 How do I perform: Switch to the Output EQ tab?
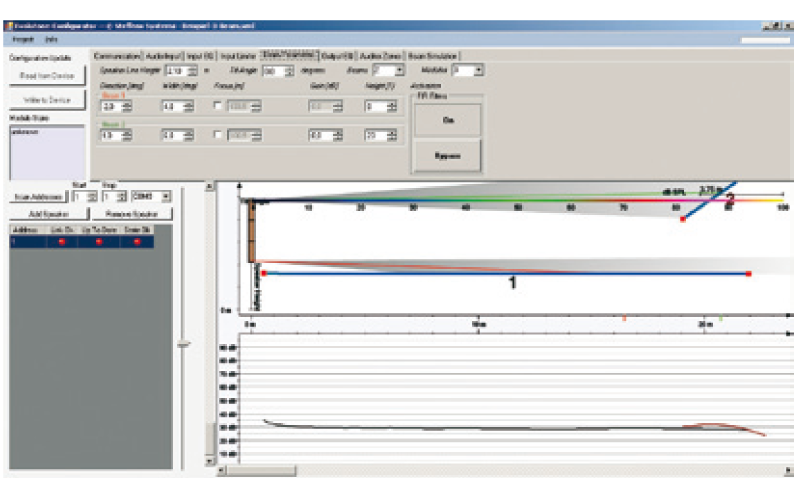[338, 56]
